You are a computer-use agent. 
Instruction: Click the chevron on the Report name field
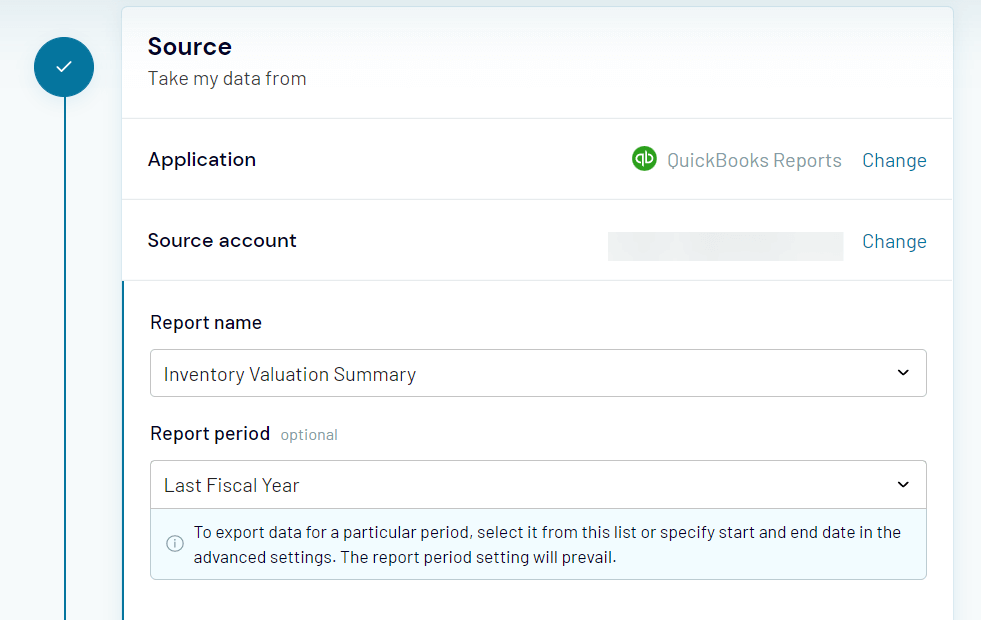(903, 373)
